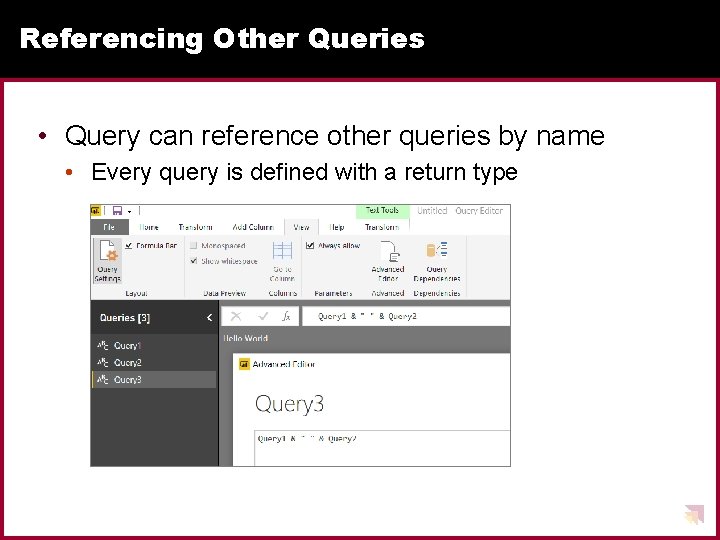This screenshot has height=540, width=720.
Task: Click the Queries [3] pane header
Action: (x=125, y=317)
